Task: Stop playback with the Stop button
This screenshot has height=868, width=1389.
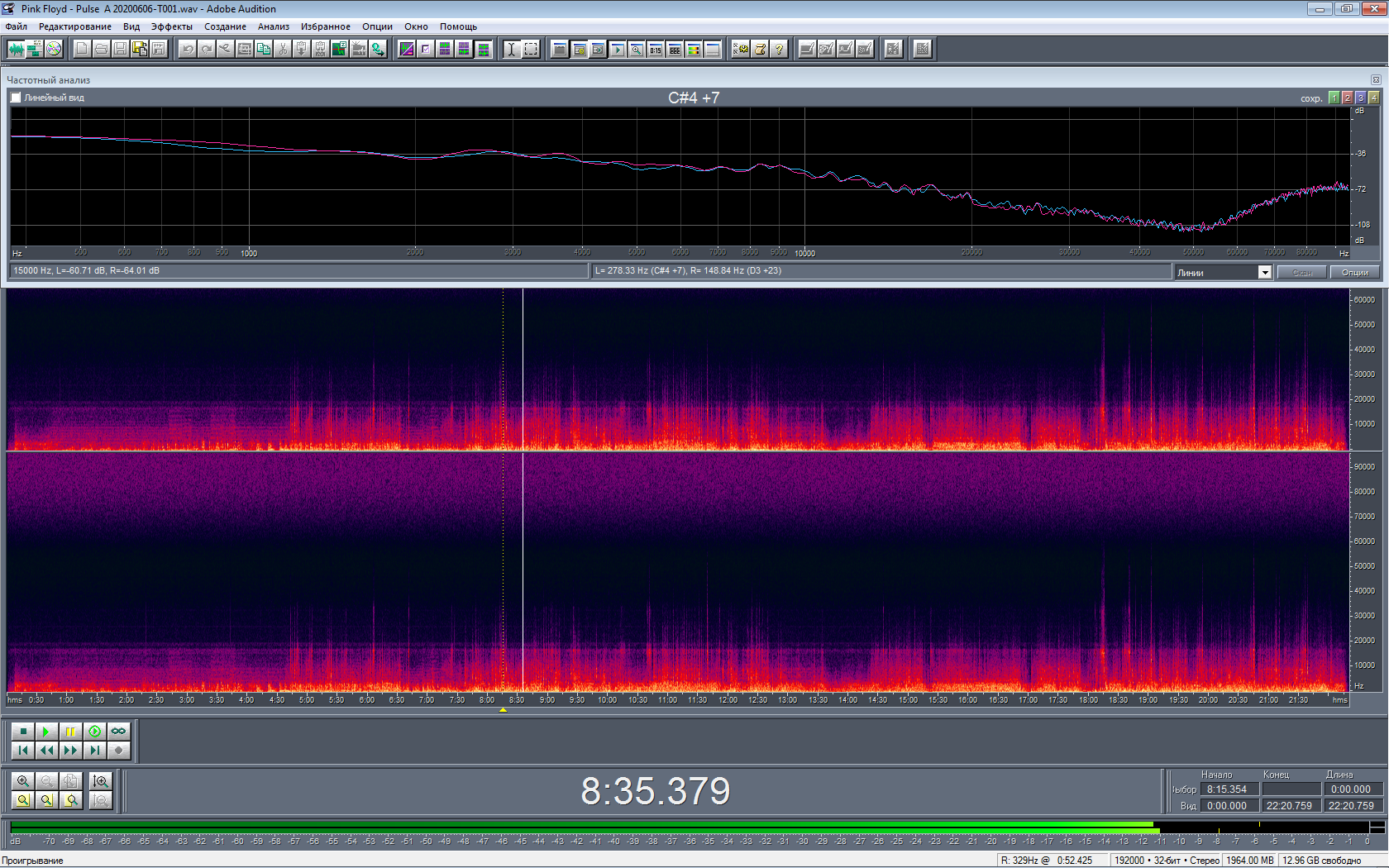Action: pos(23,731)
